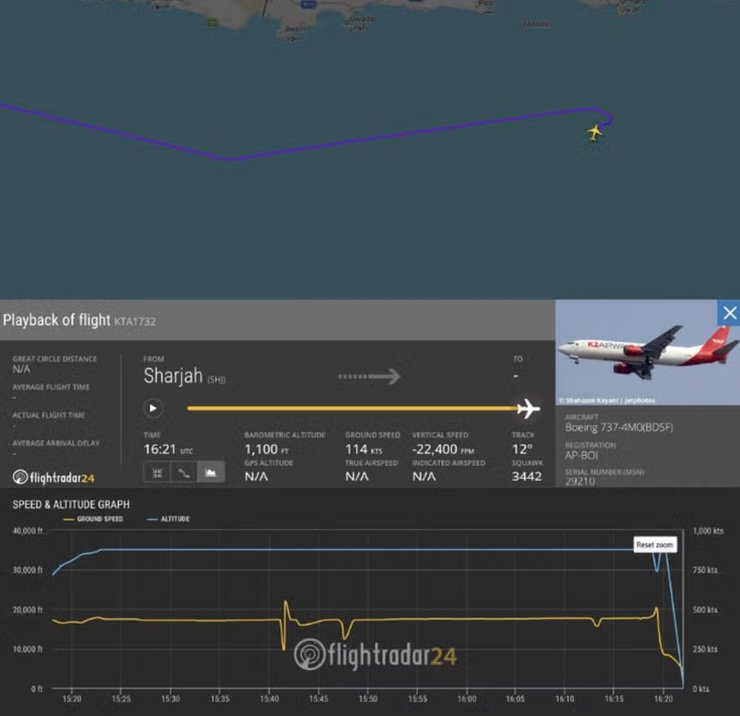
Task: Click the Altitude legend entry
Action: (168, 519)
